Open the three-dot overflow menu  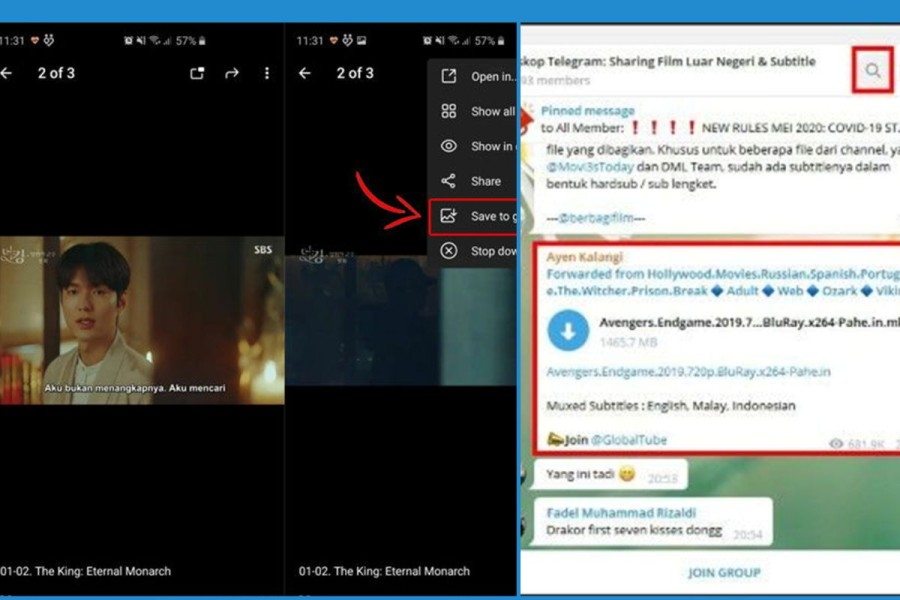[265, 73]
